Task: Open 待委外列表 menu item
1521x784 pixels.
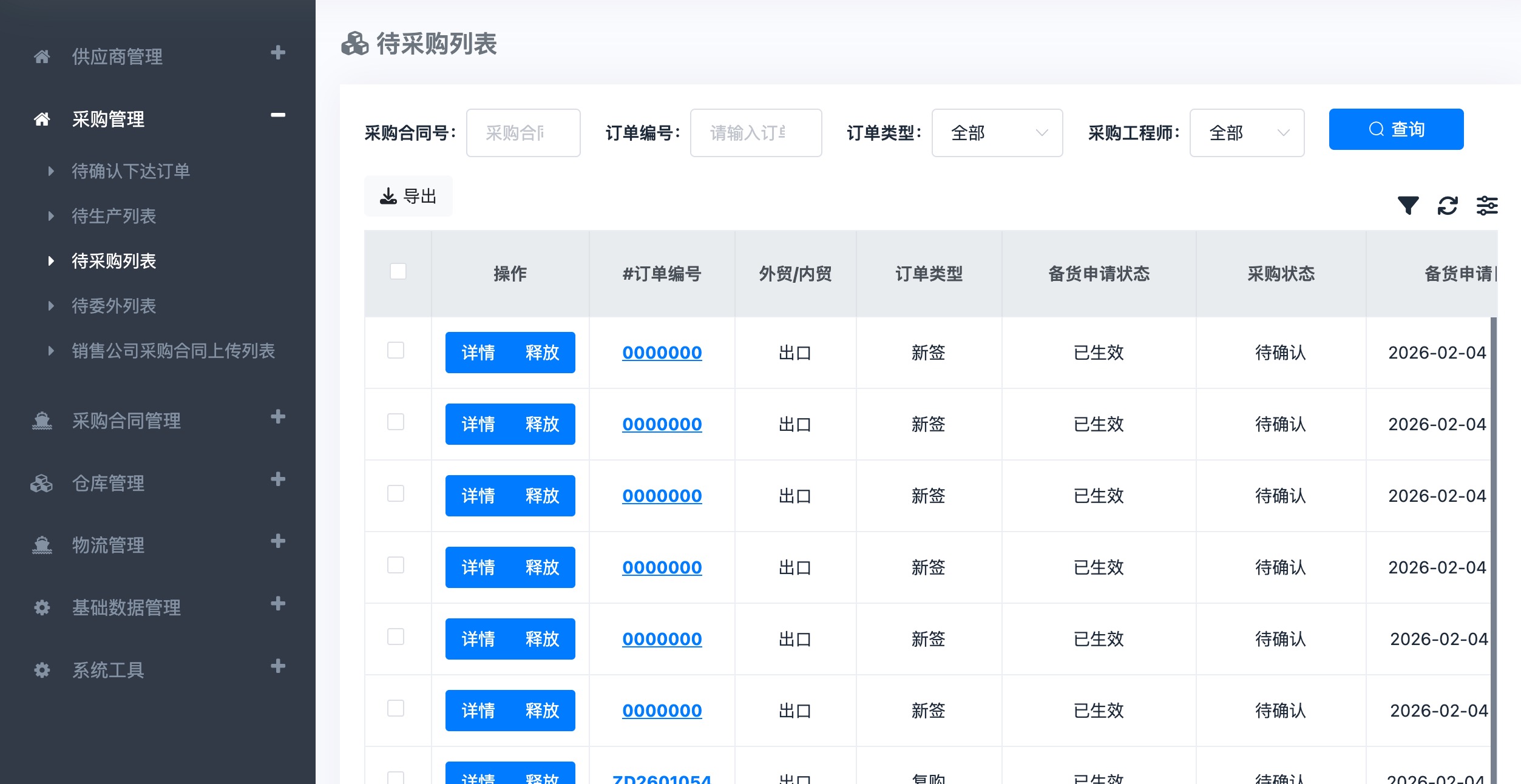Action: point(113,306)
